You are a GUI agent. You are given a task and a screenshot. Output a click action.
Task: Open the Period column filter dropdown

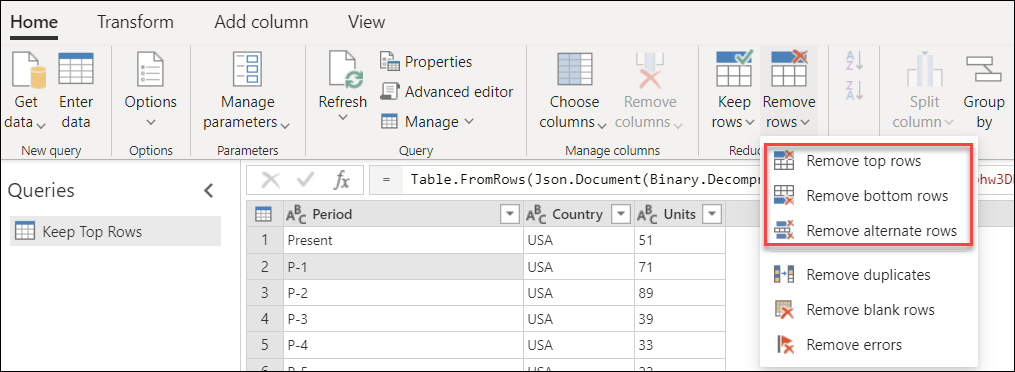(511, 214)
